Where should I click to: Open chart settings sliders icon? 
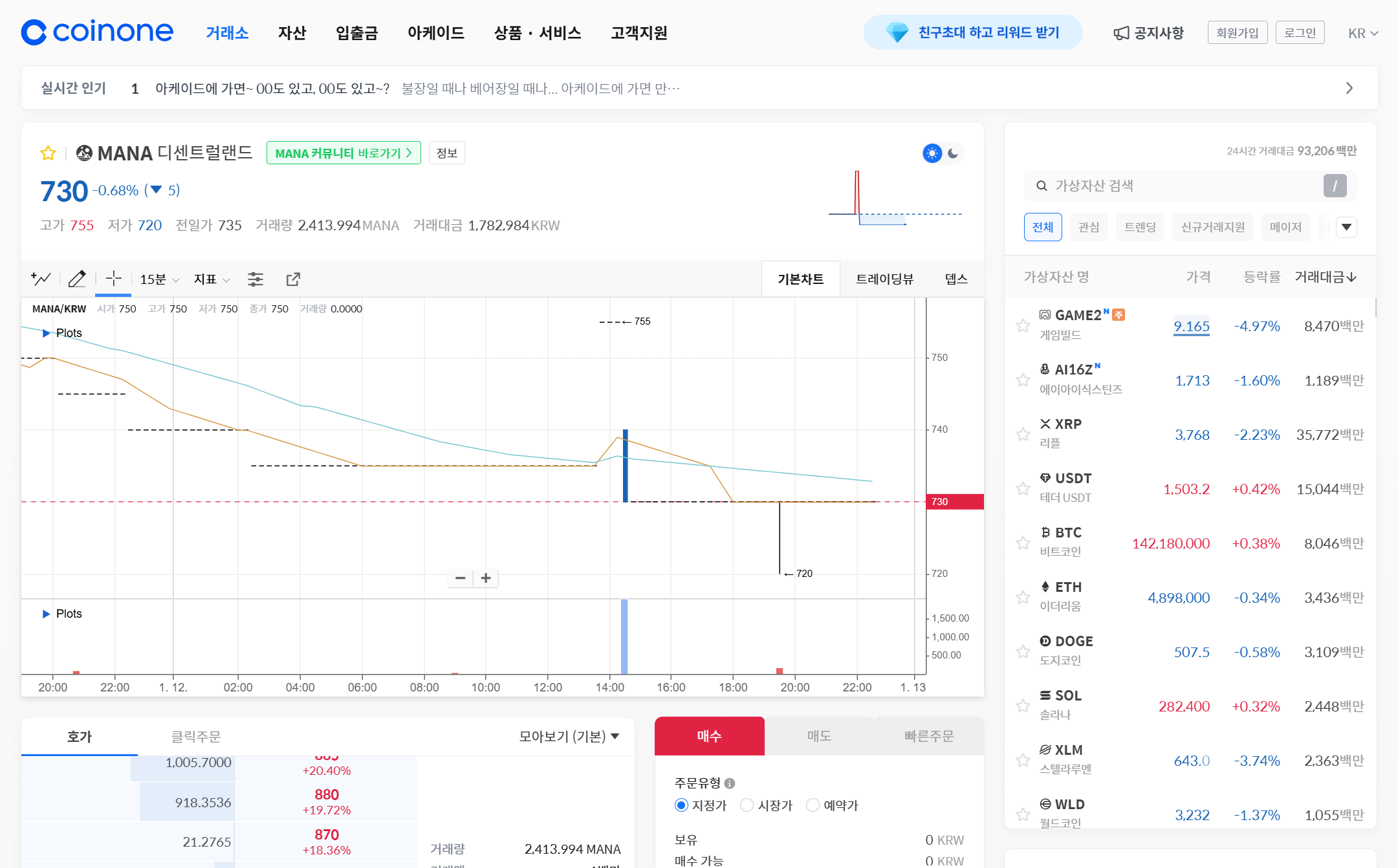(256, 279)
